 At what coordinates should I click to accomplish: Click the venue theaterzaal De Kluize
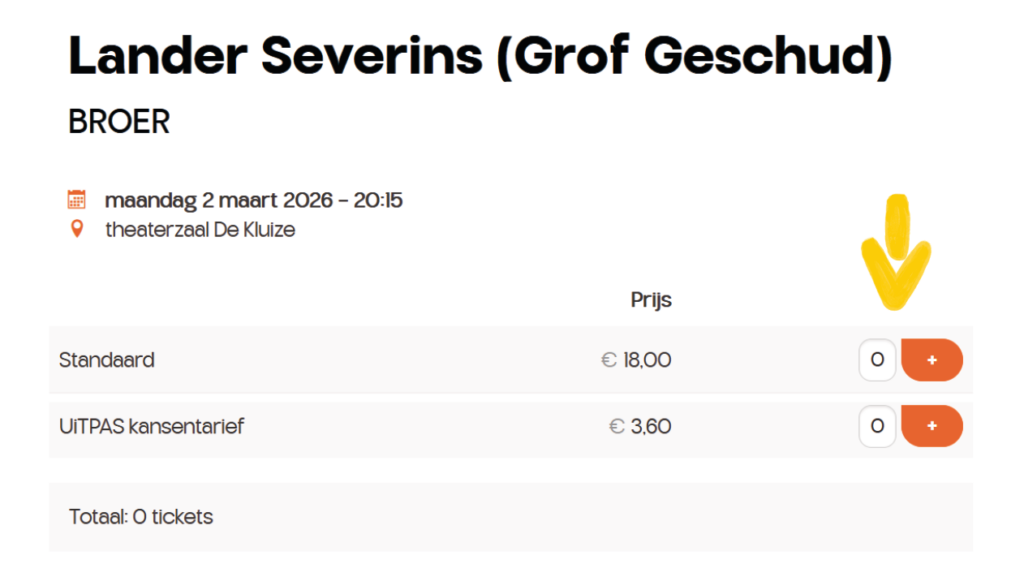click(200, 230)
